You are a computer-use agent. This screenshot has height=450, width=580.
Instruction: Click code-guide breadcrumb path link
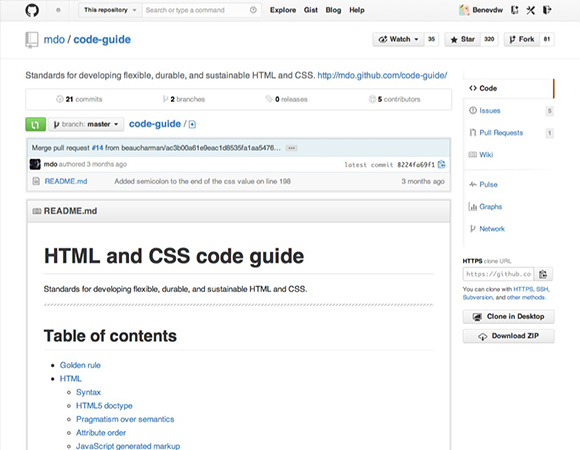coord(155,124)
